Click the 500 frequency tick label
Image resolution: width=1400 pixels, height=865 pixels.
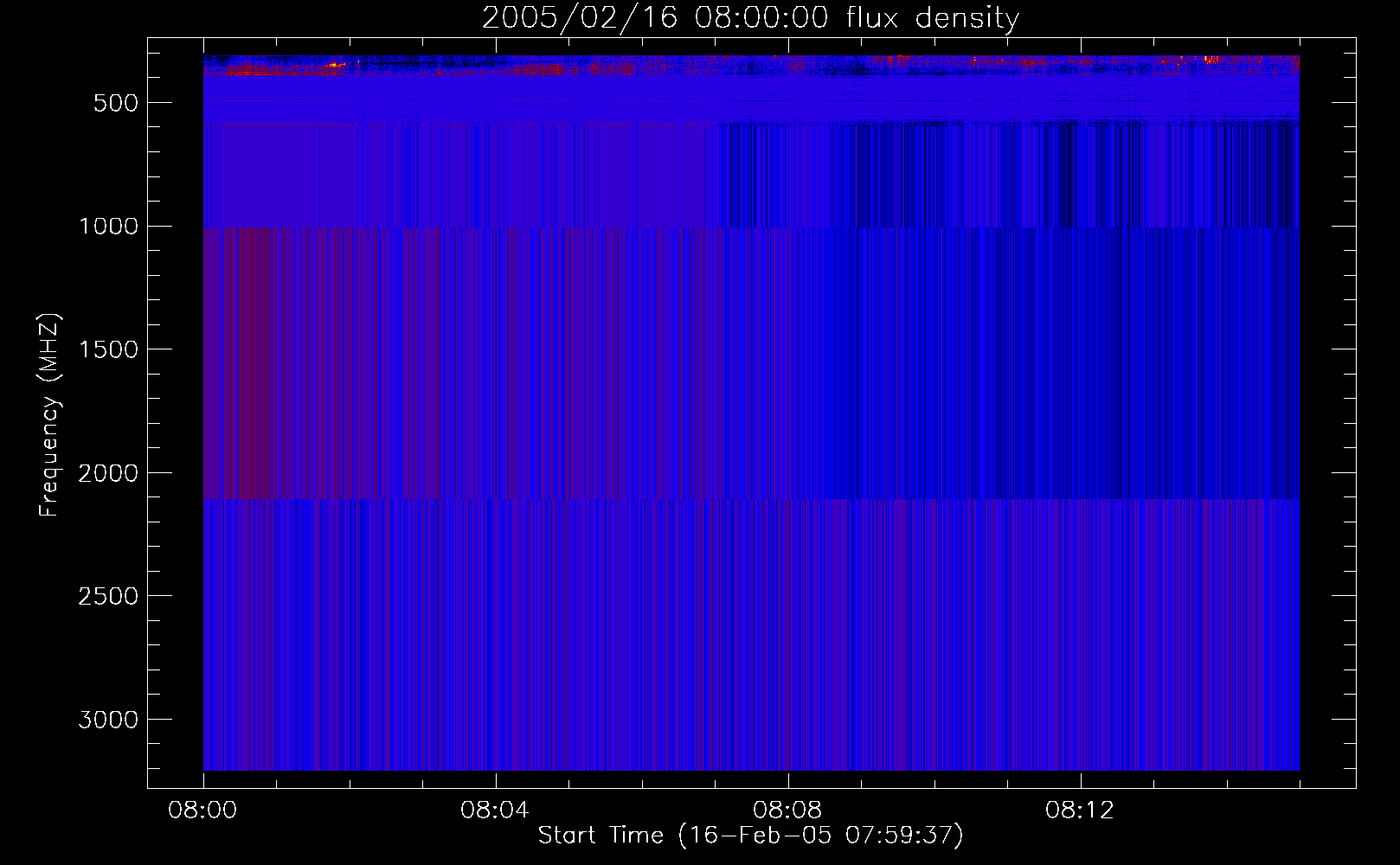[116, 103]
